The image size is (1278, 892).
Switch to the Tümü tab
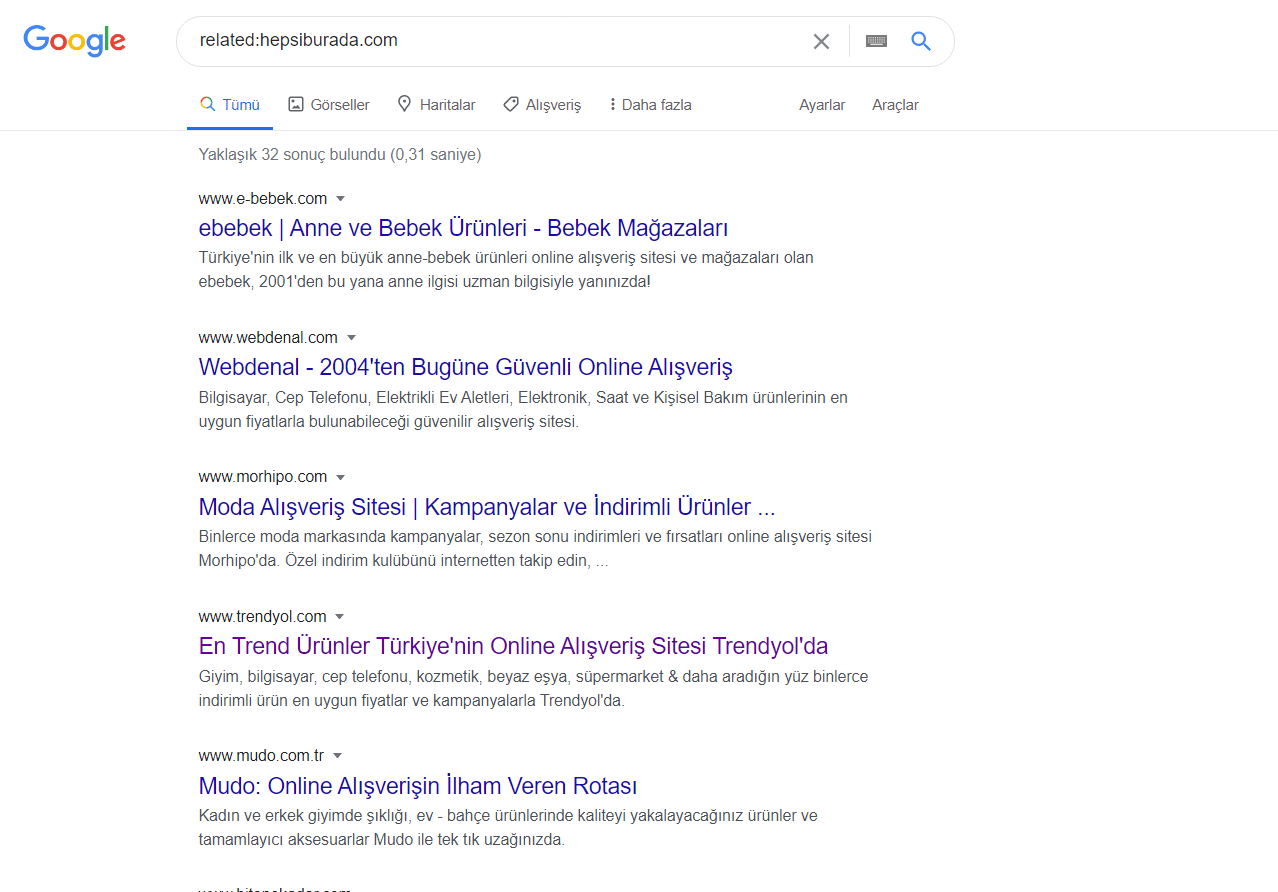[229, 103]
